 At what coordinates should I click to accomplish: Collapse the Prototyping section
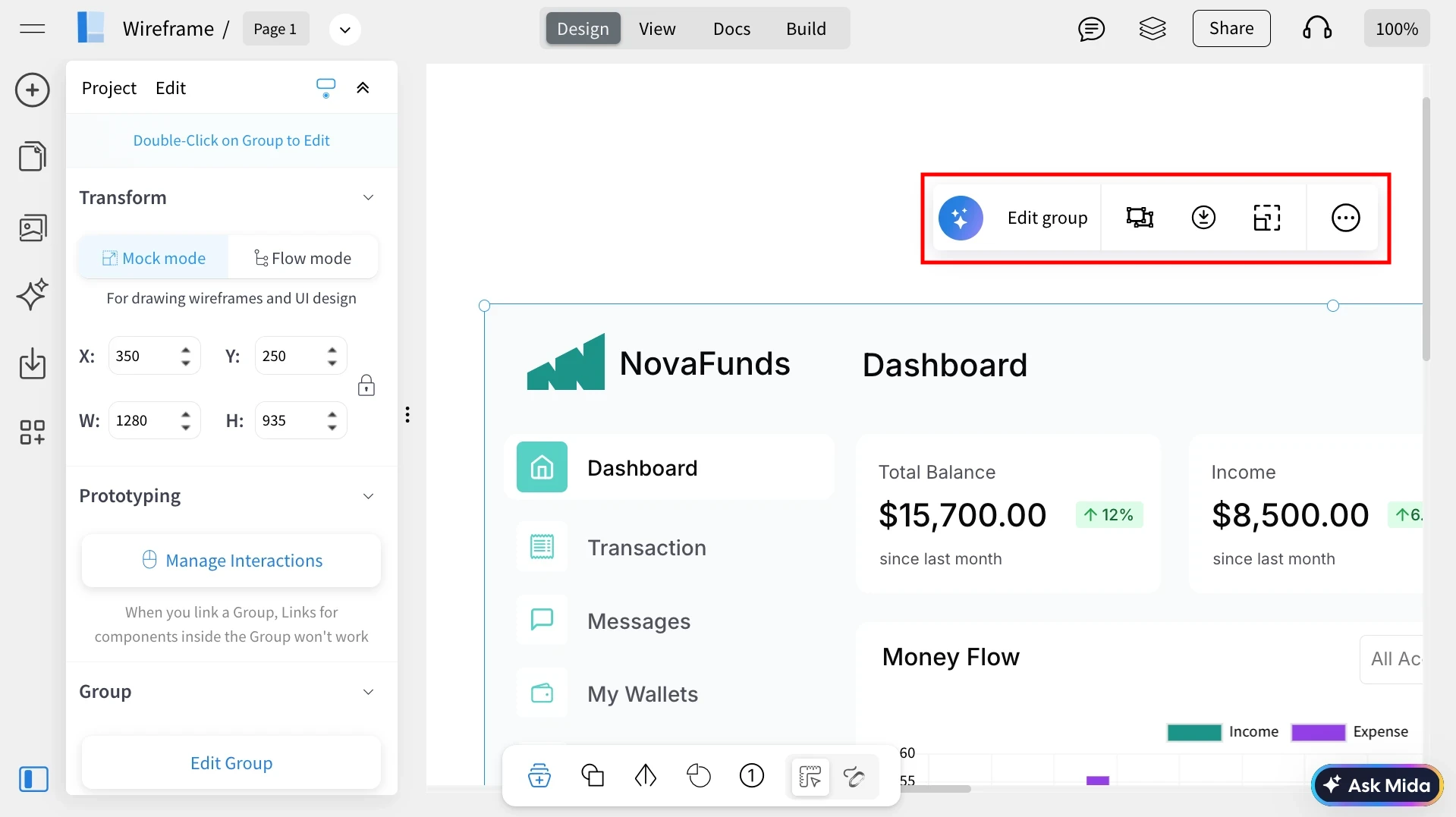coord(368,496)
